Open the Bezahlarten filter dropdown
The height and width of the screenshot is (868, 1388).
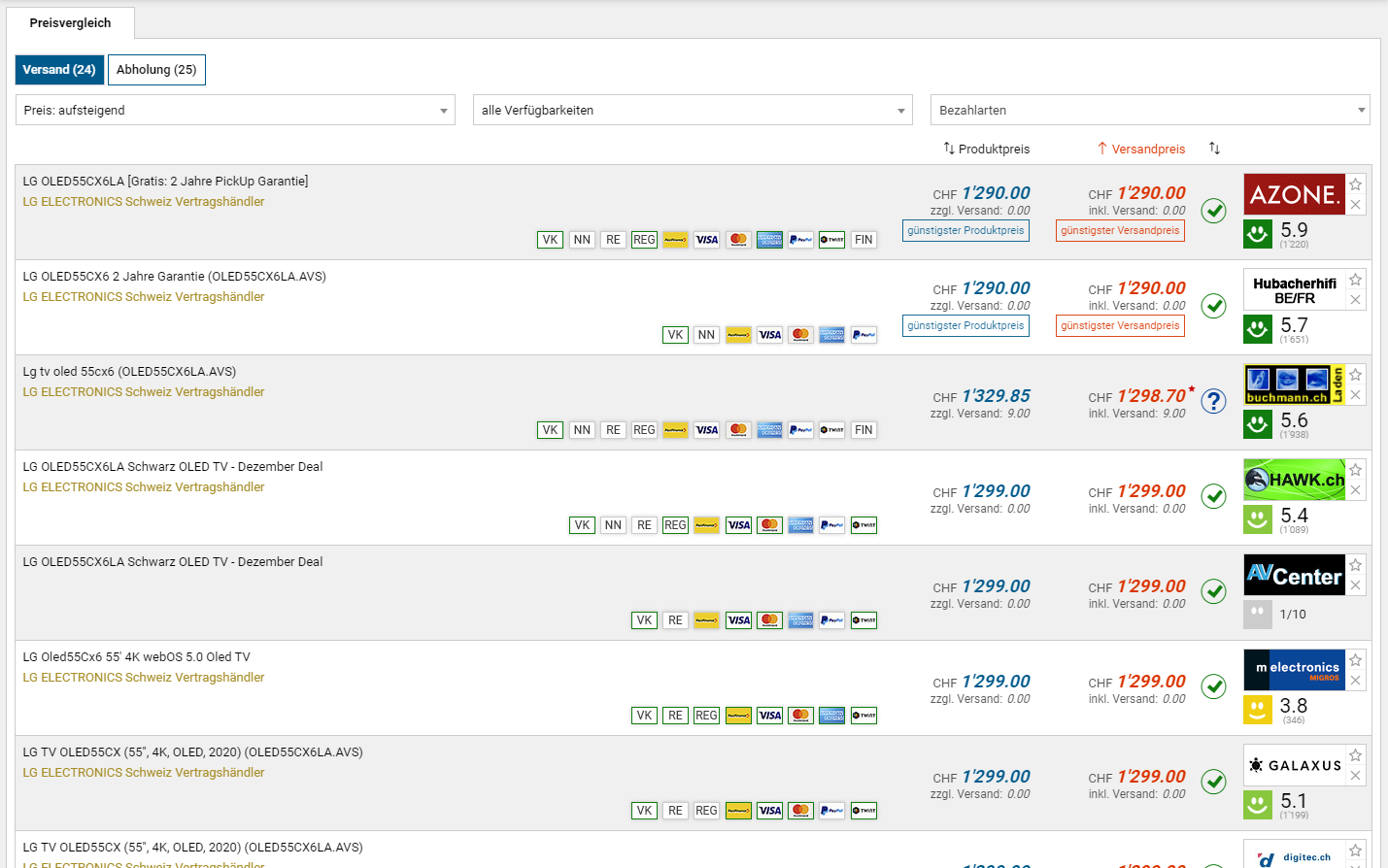click(x=1150, y=110)
